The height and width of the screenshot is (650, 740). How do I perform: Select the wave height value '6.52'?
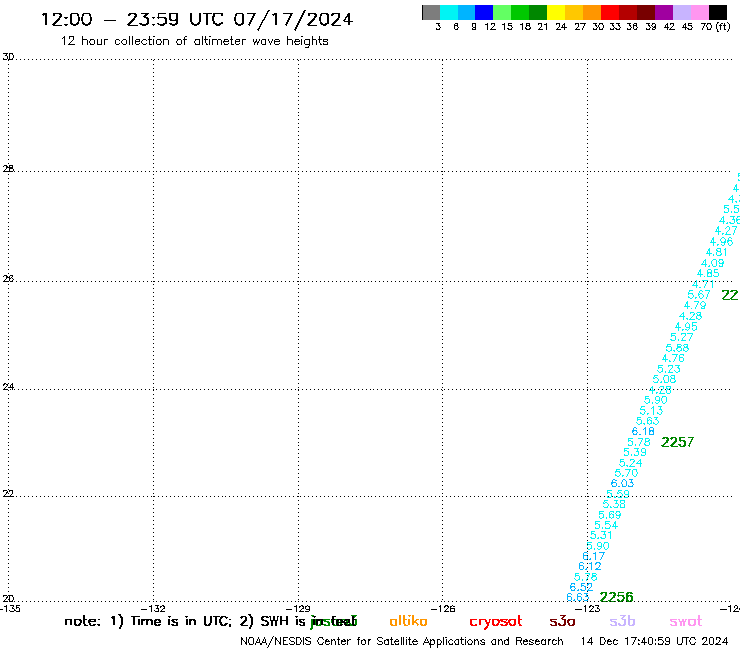click(581, 587)
